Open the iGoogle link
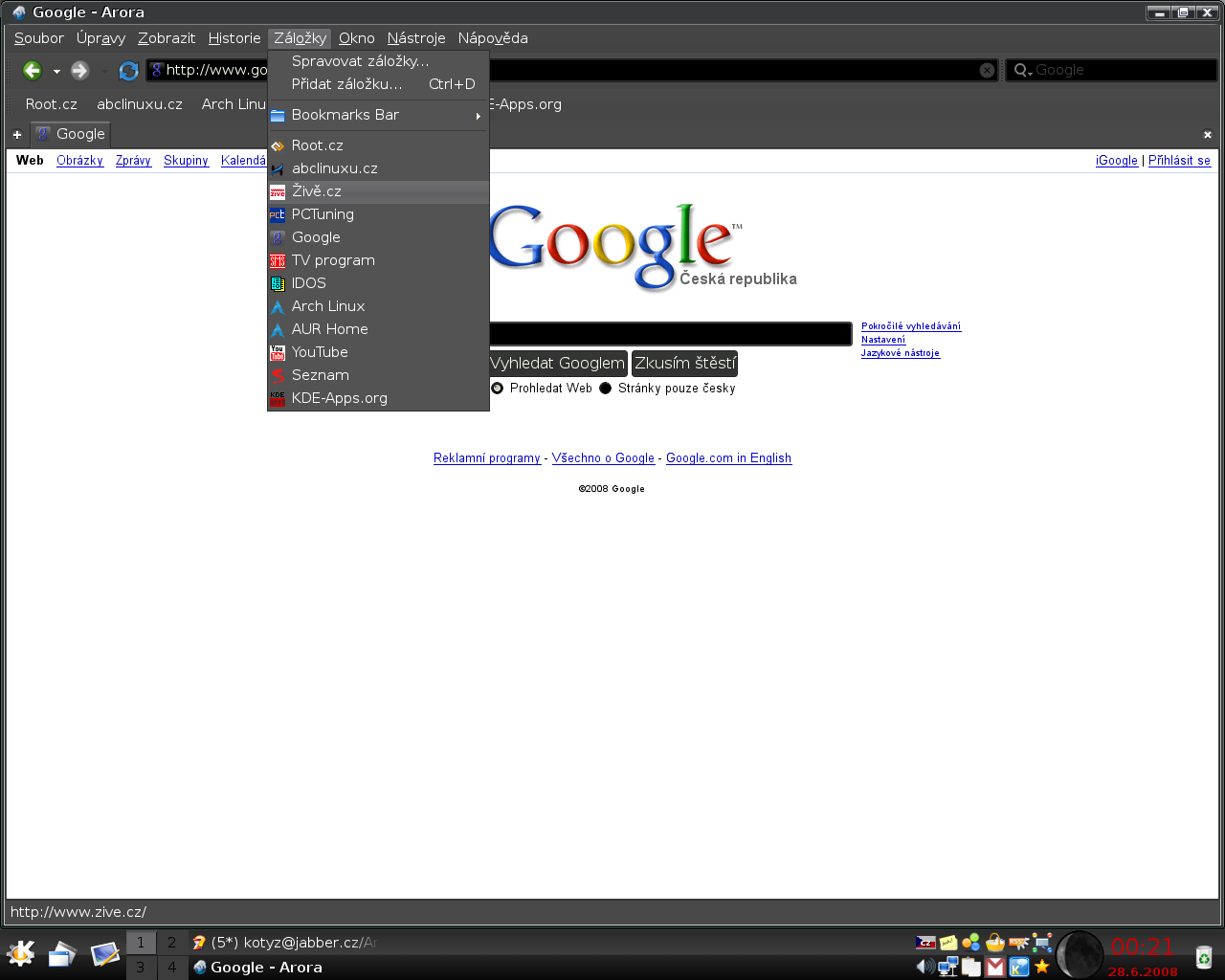1225x980 pixels. (x=1117, y=161)
